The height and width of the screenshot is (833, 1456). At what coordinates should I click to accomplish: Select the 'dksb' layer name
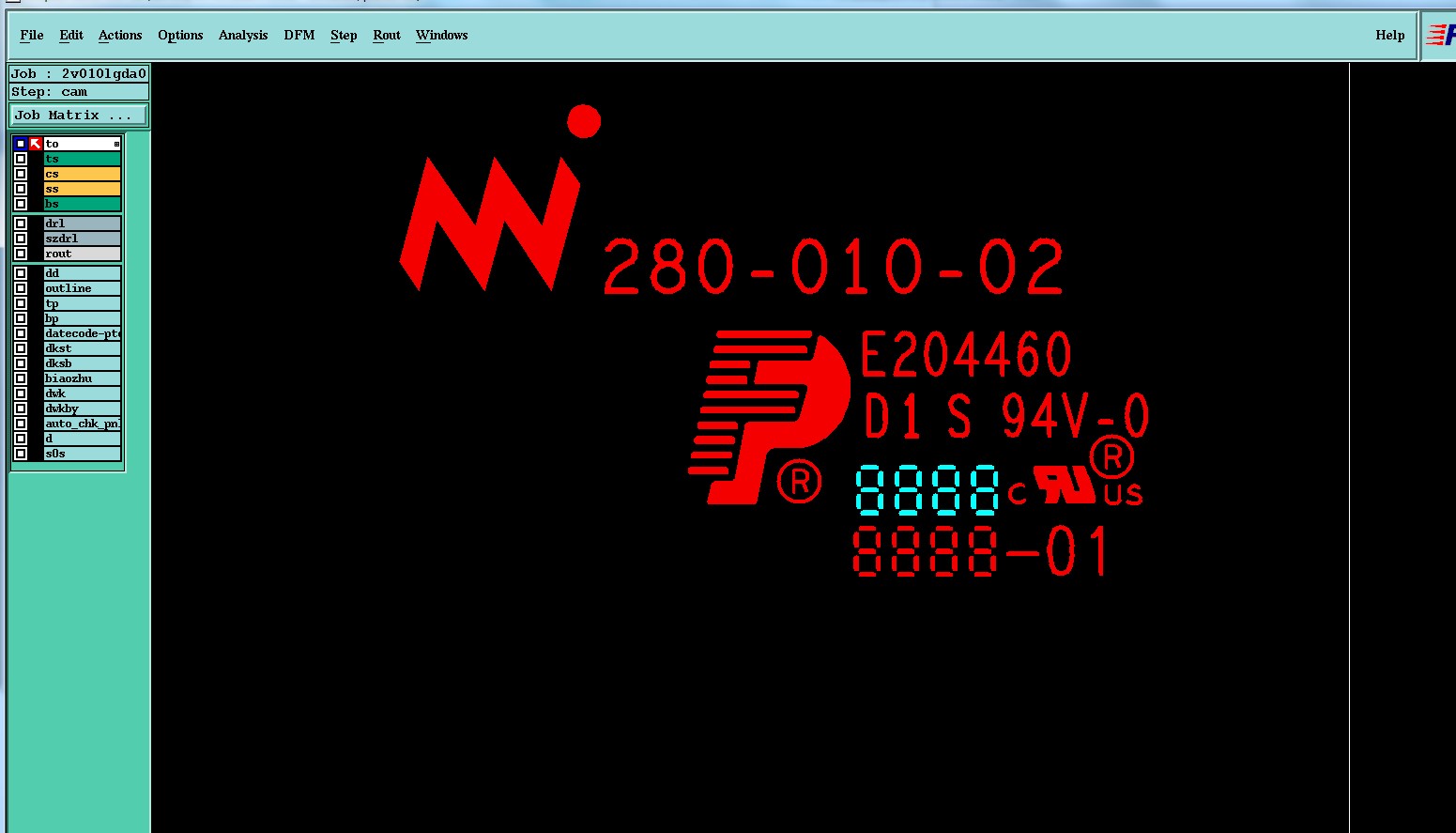(x=83, y=363)
